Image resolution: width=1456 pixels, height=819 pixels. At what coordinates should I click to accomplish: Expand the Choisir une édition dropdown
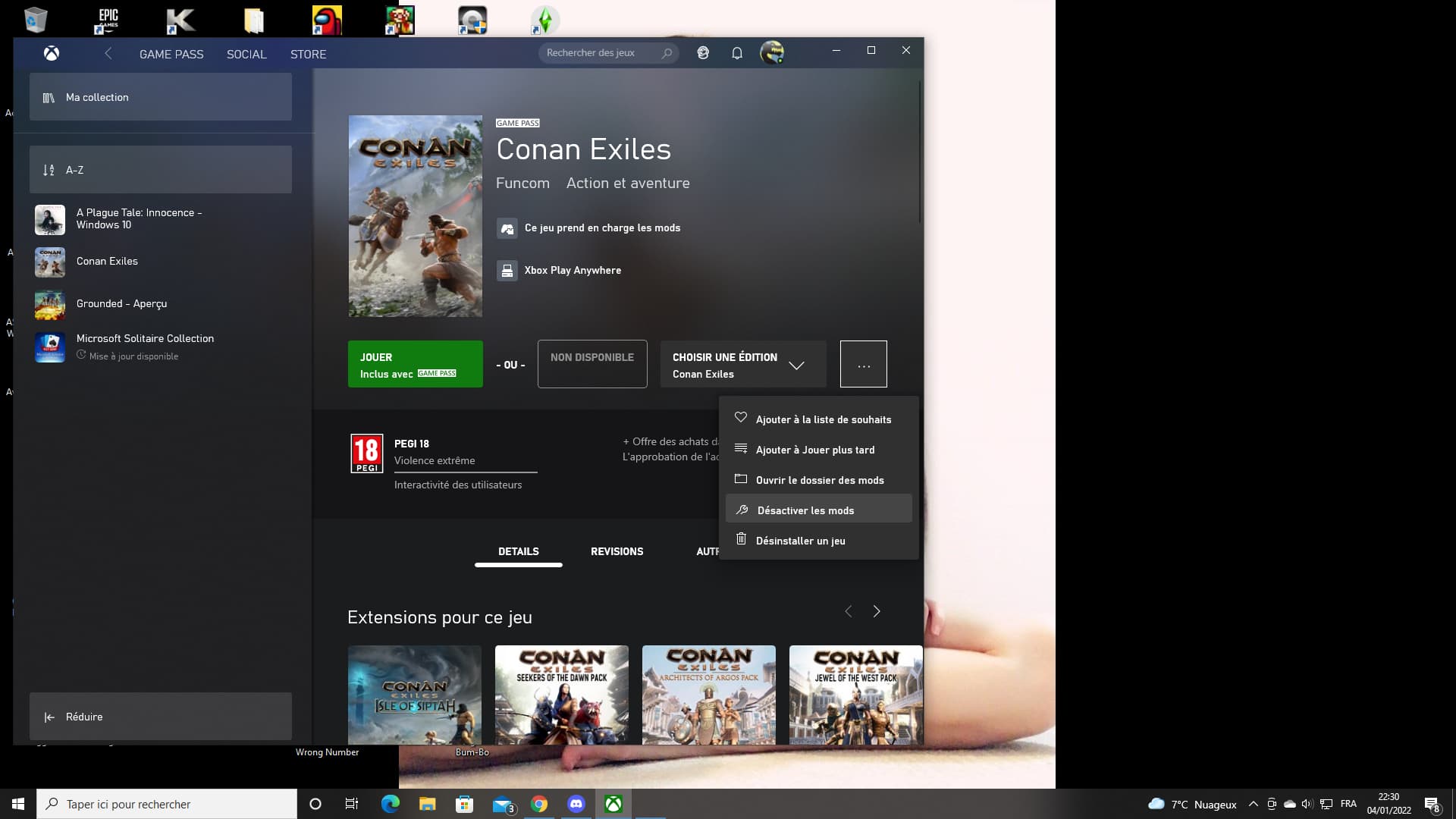tap(742, 365)
